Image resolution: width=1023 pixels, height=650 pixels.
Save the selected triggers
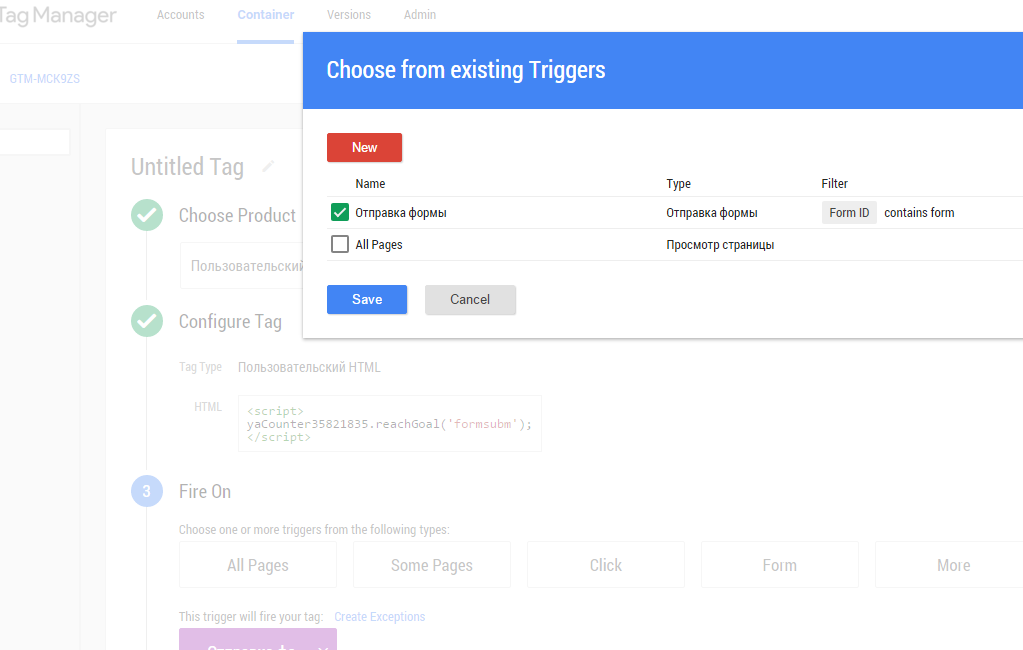[367, 300]
